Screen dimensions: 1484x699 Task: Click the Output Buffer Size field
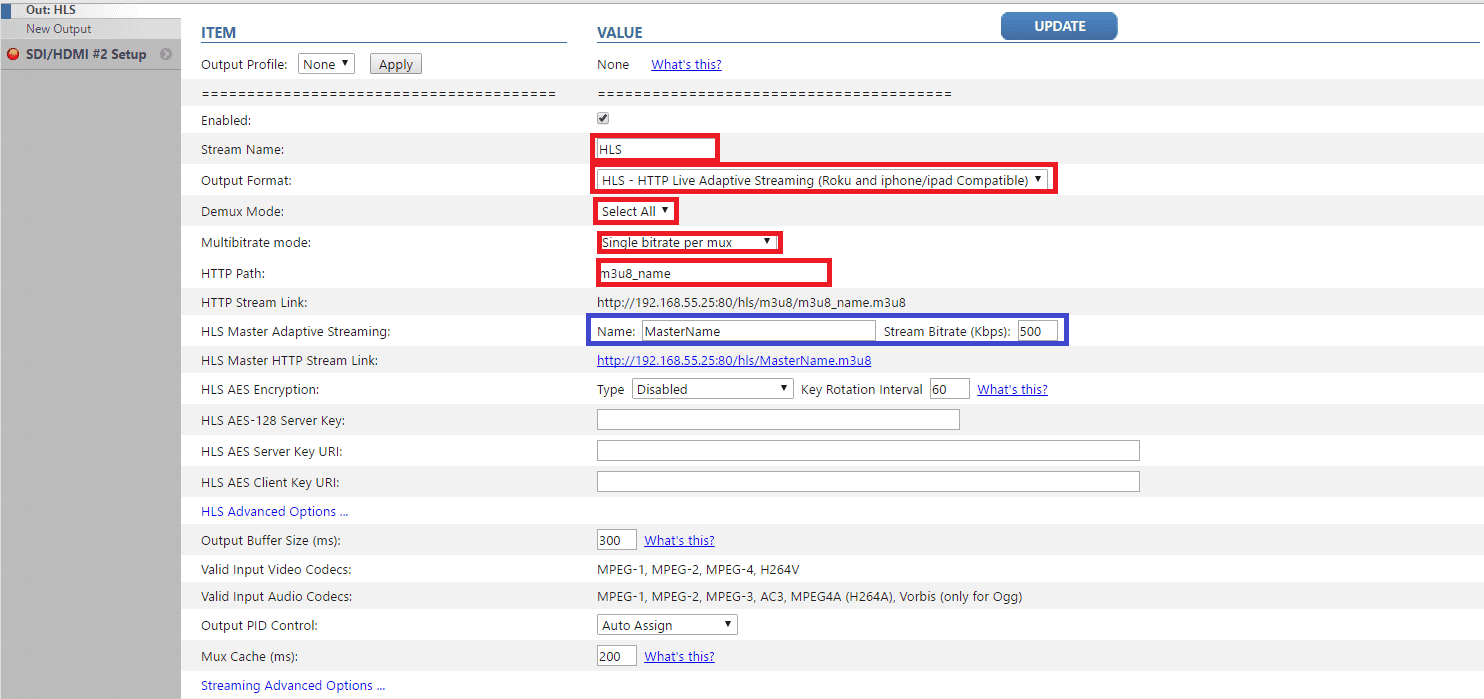617,540
